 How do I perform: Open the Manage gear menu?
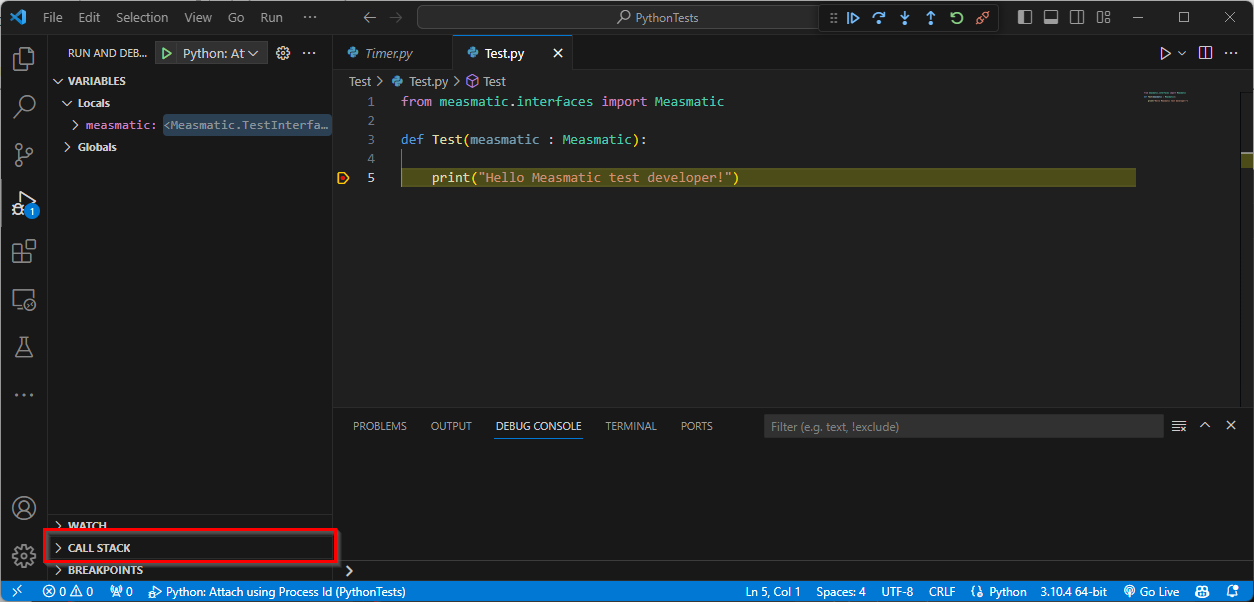24,556
